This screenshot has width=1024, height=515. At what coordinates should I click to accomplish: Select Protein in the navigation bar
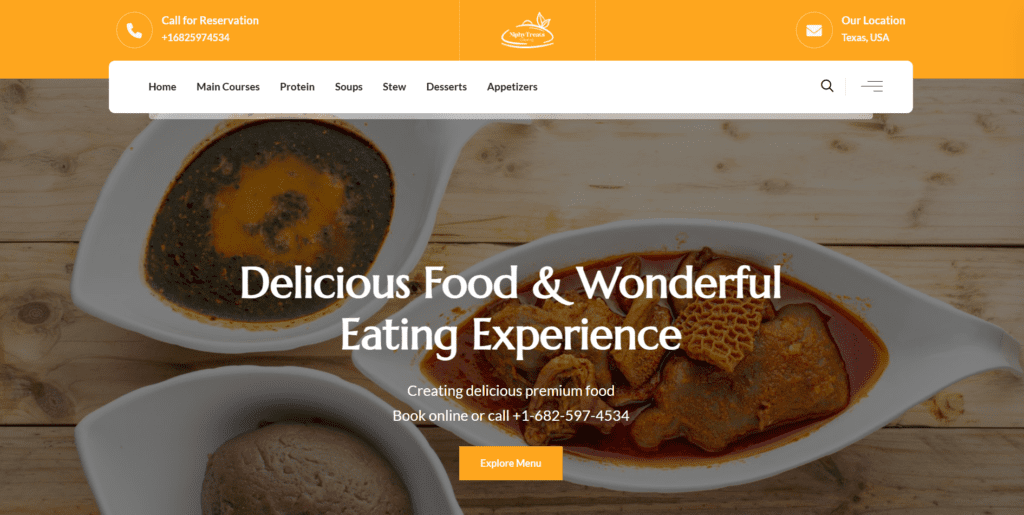click(x=297, y=87)
